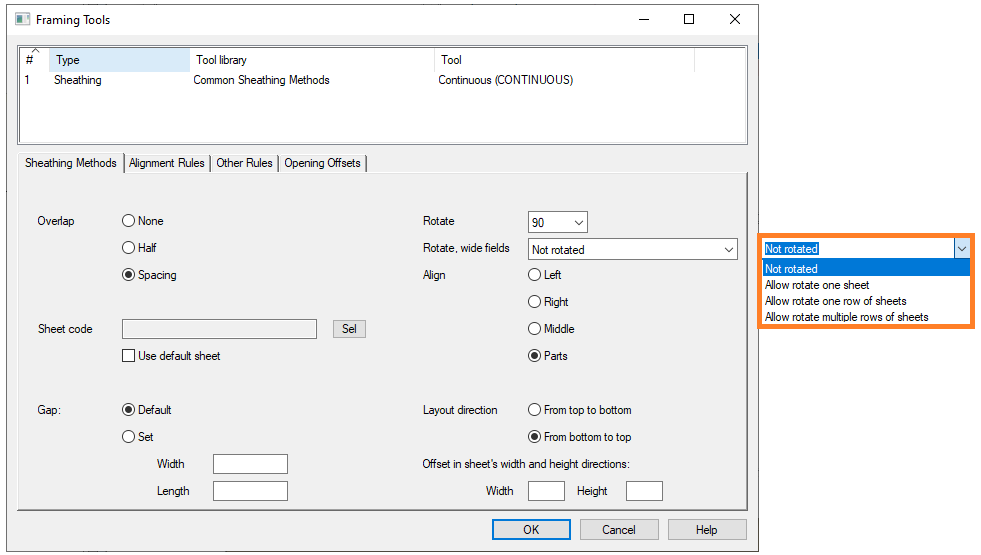Switch to the Alignment Rules tab
Viewport: 981px width, 555px height.
pos(167,163)
